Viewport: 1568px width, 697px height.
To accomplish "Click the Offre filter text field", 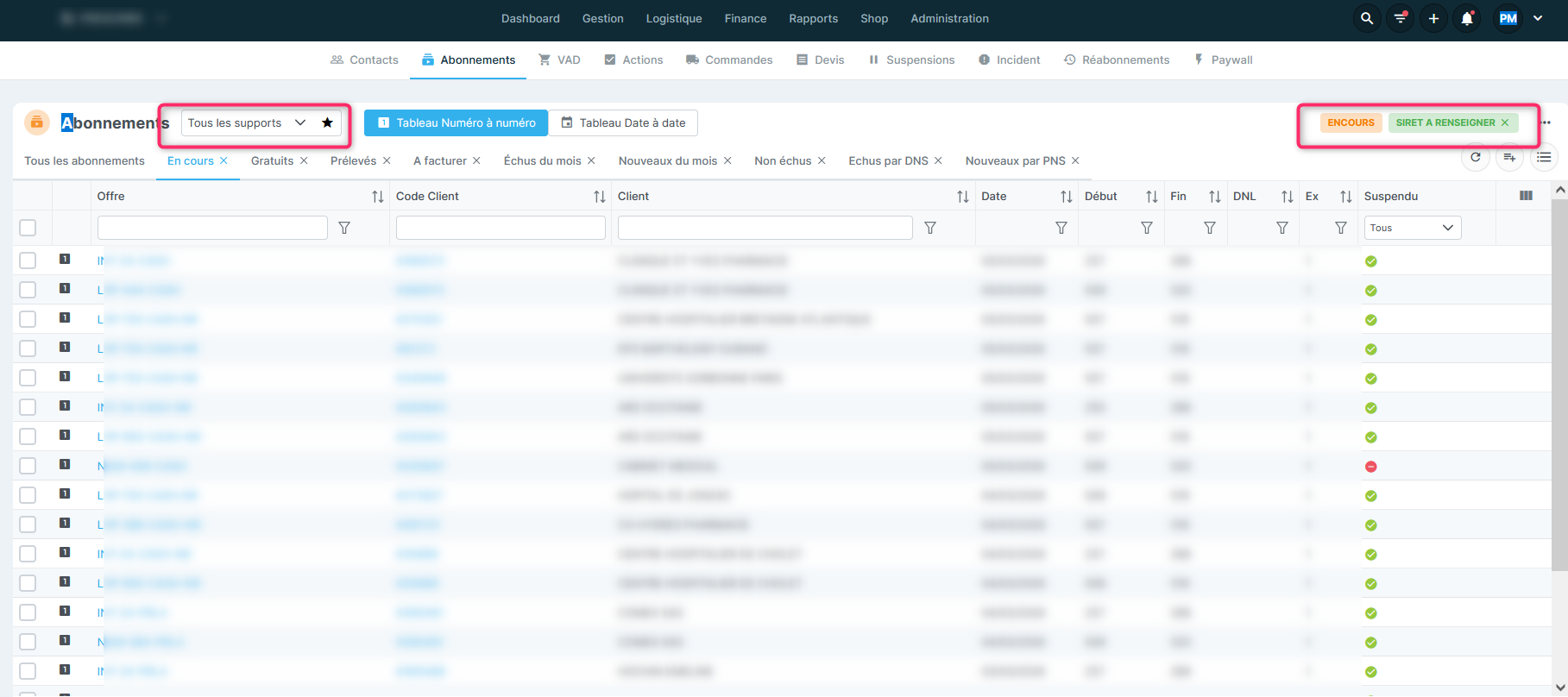I will 212,228.
